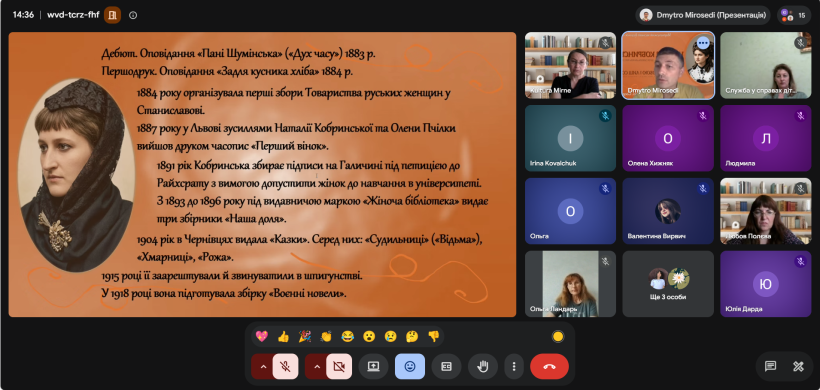Click muted mic icon on Людмила tile
This screenshot has width=820, height=390.
(801, 116)
